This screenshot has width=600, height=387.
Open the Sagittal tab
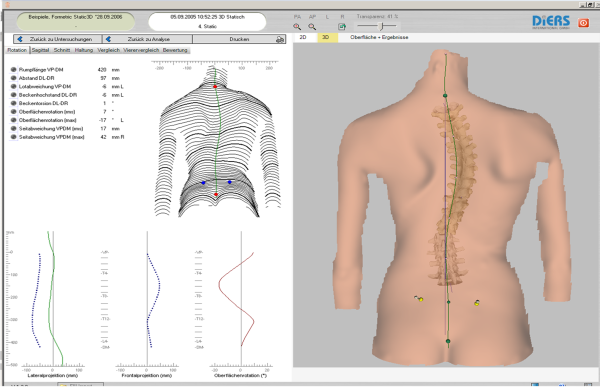40,50
